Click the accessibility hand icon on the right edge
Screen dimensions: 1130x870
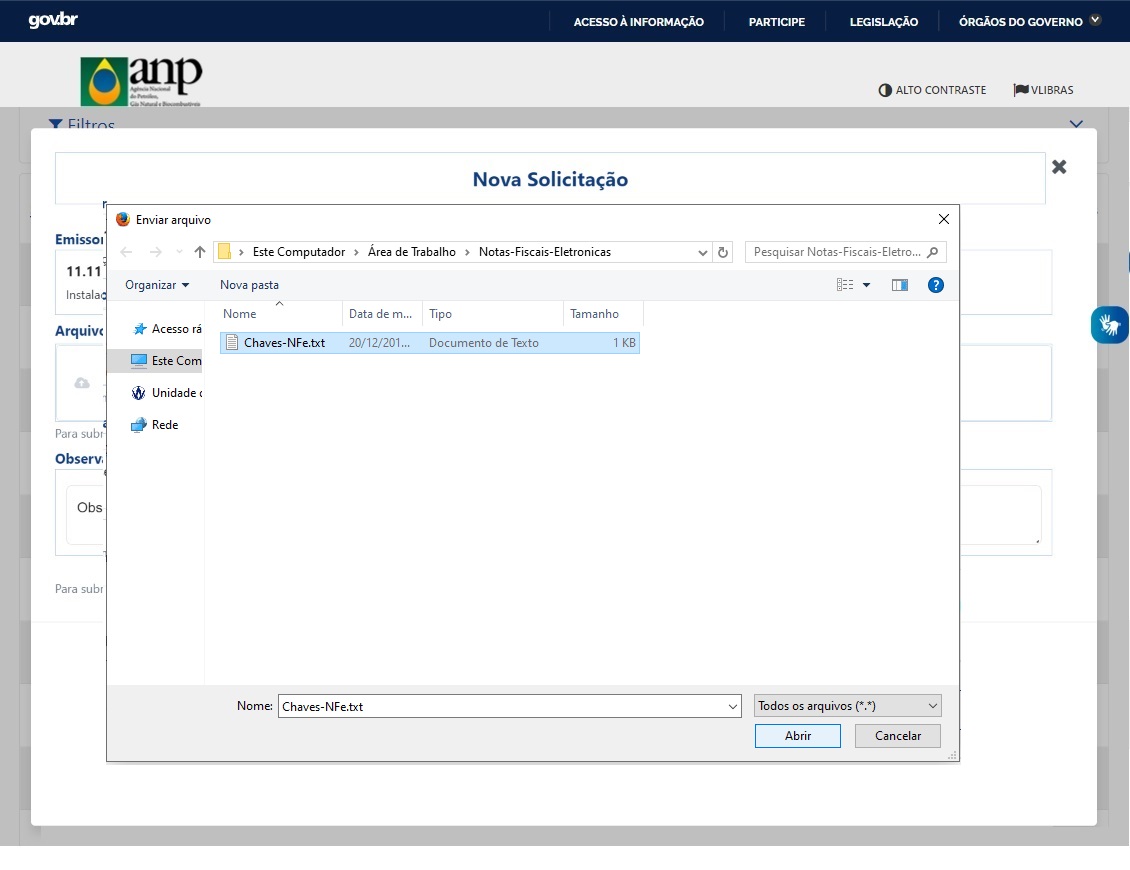(1109, 325)
